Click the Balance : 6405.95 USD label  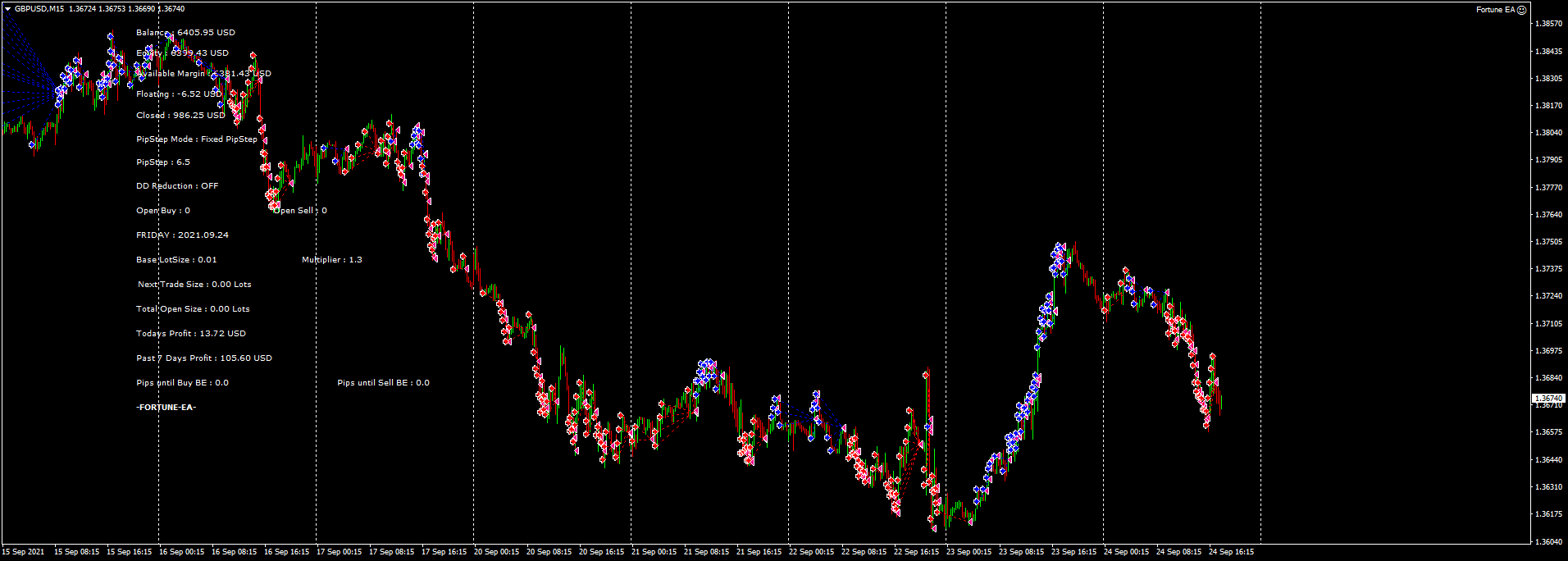pos(185,33)
